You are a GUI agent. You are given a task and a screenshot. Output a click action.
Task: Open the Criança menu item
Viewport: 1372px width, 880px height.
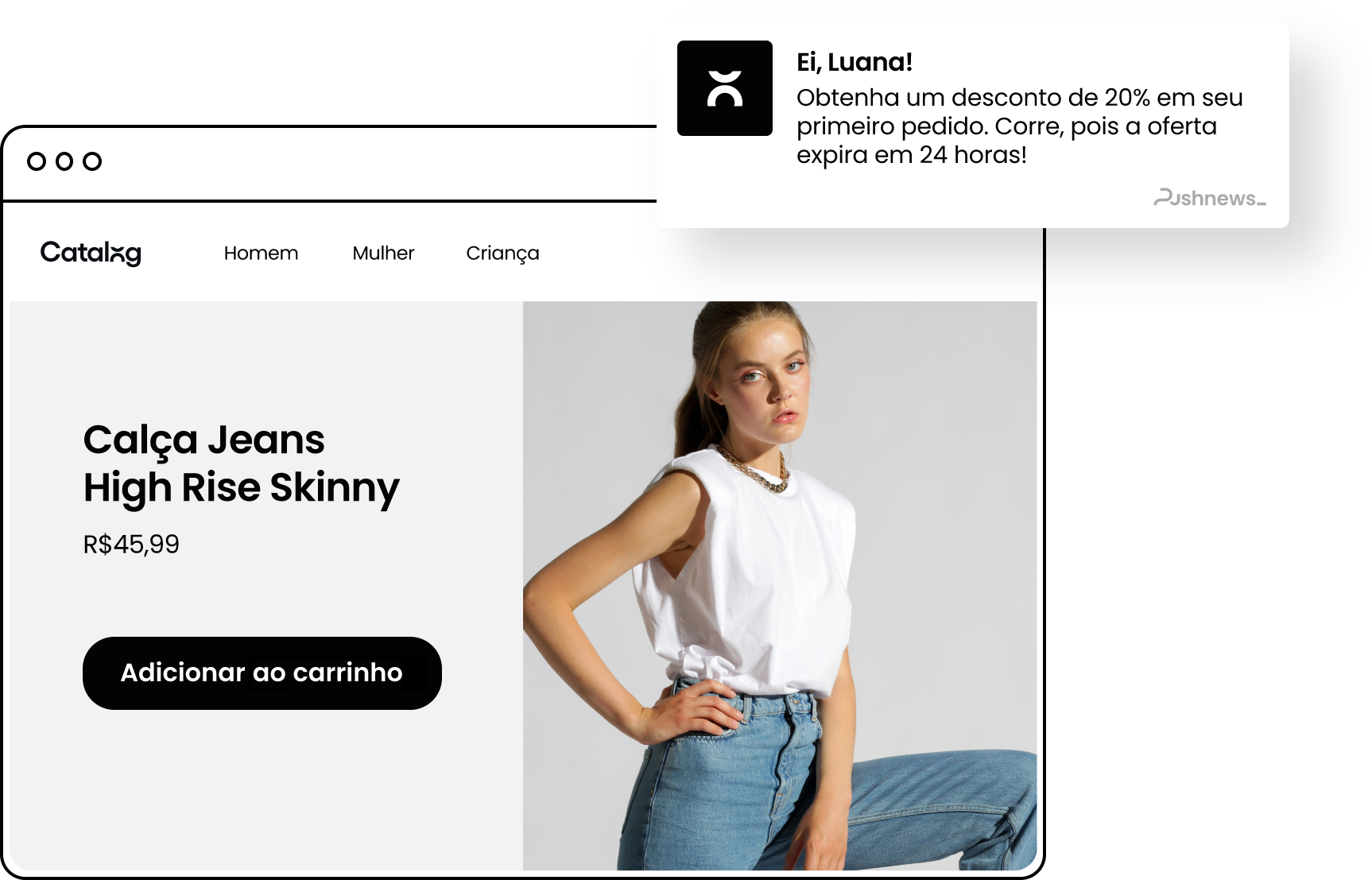click(502, 254)
